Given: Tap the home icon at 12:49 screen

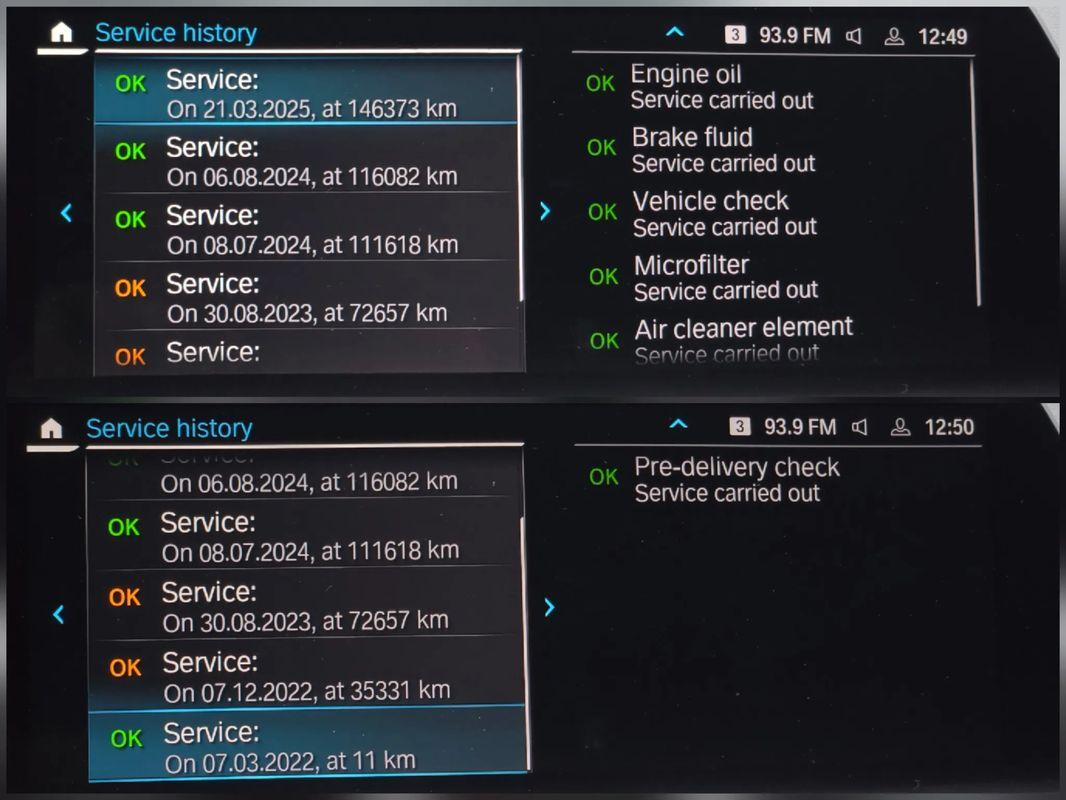Looking at the screenshot, I should pos(61,32).
